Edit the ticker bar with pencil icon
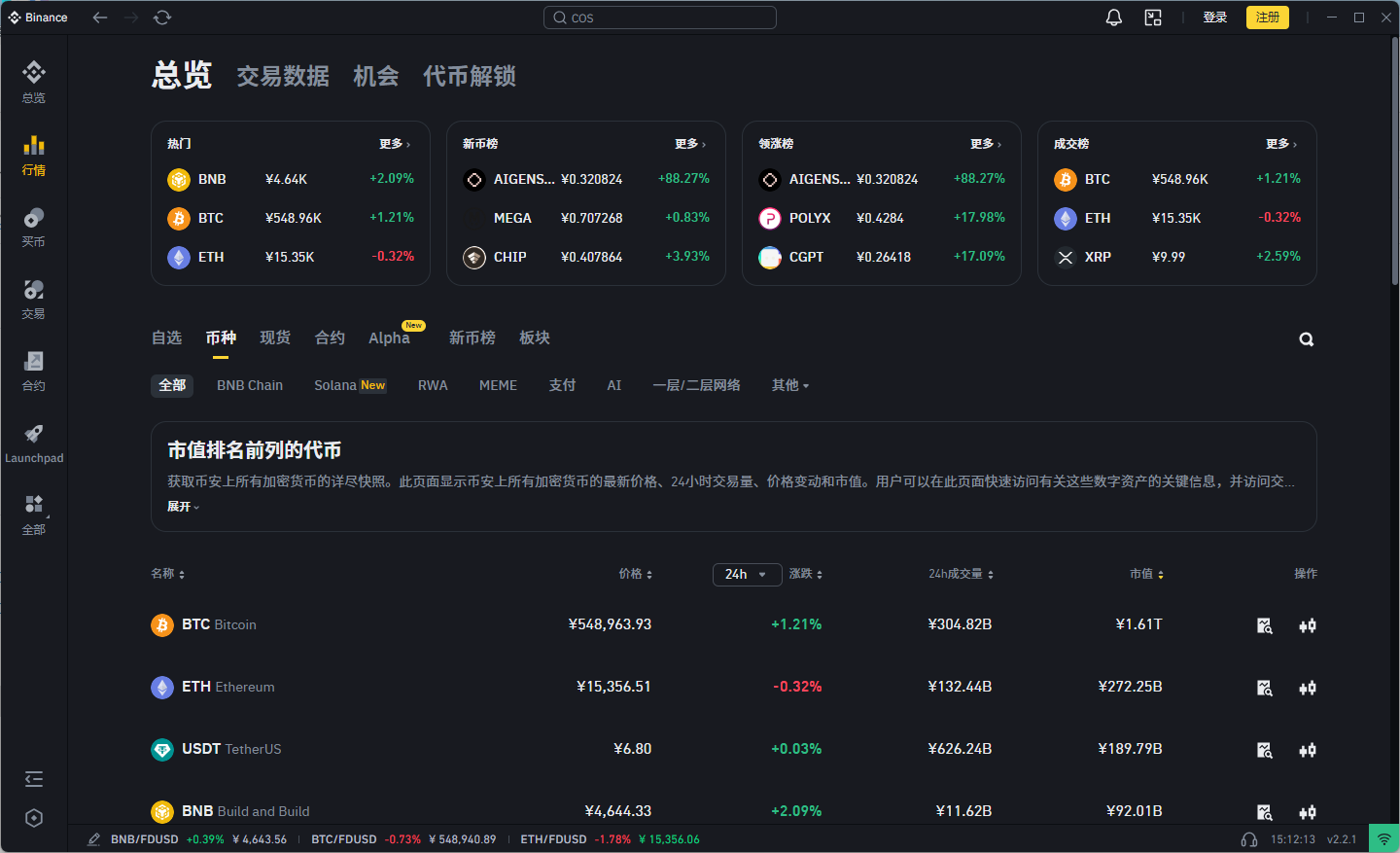 coord(93,839)
